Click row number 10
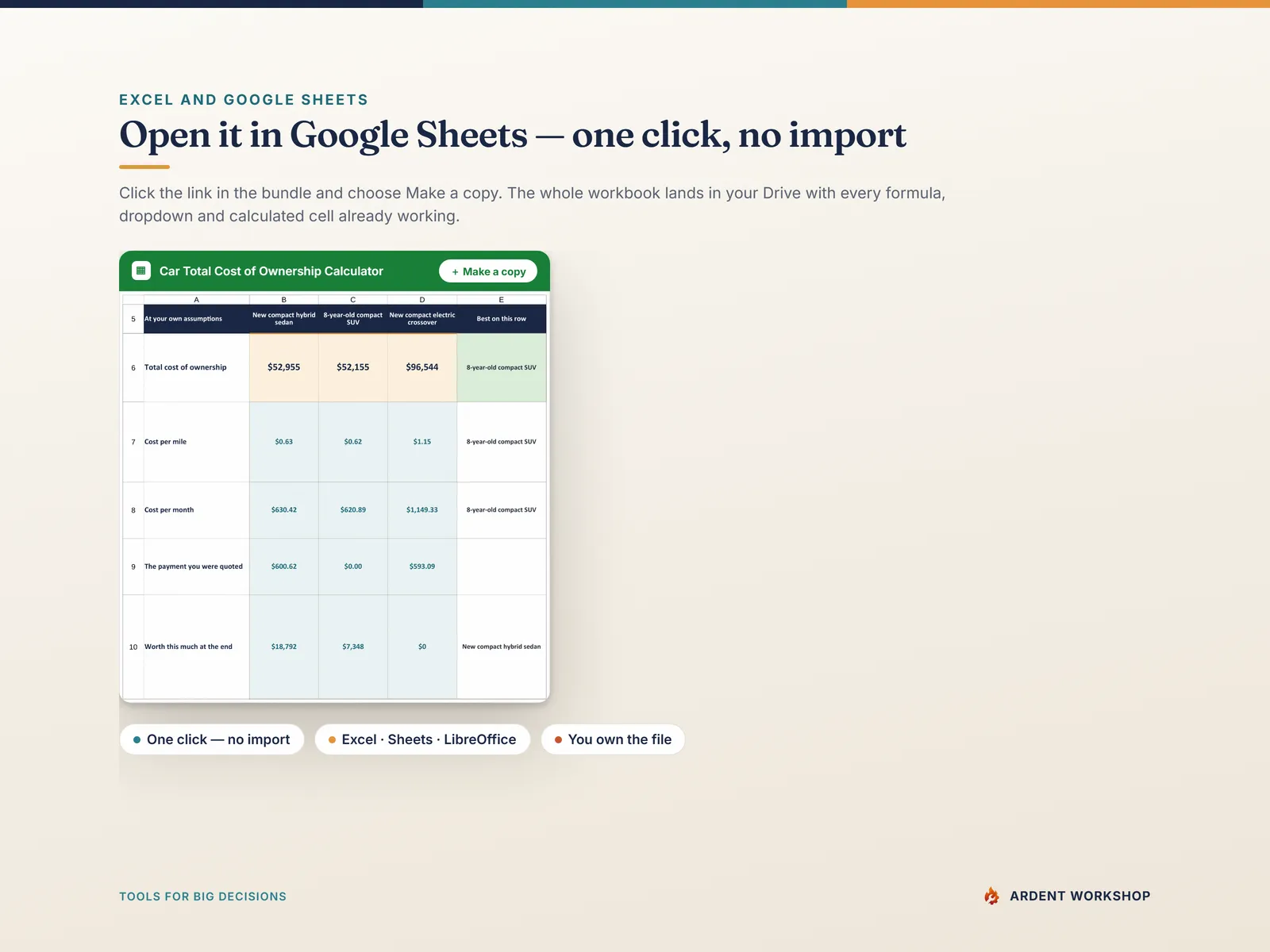Viewport: 1270px width, 952px height. tap(133, 647)
